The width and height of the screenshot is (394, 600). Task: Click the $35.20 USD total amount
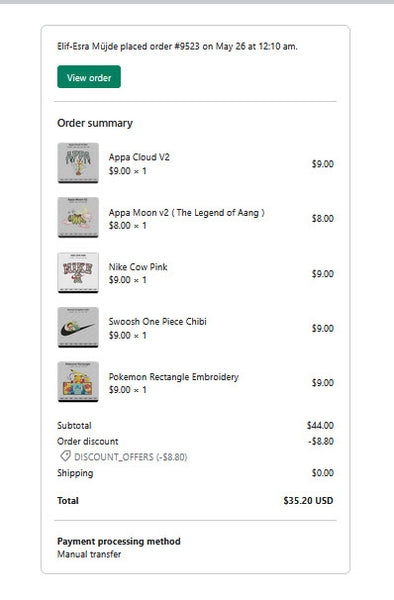[x=308, y=501]
